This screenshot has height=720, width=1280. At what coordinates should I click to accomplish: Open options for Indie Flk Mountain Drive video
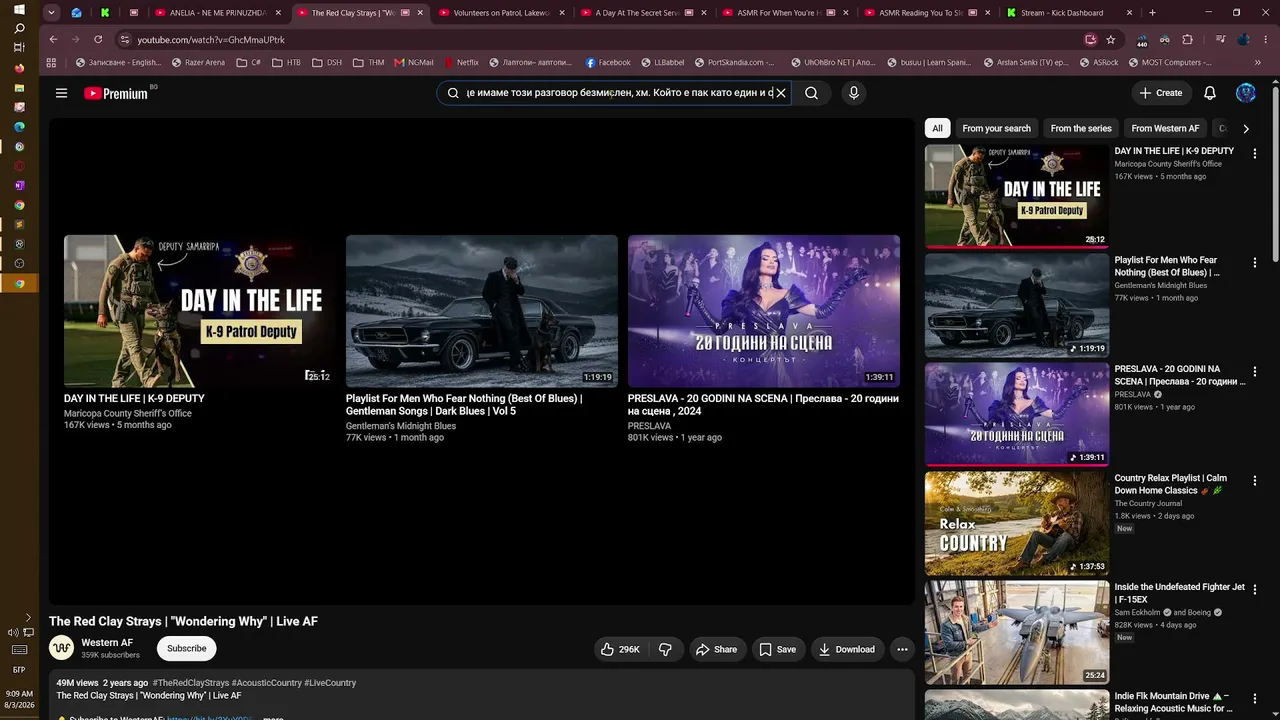(1255, 699)
